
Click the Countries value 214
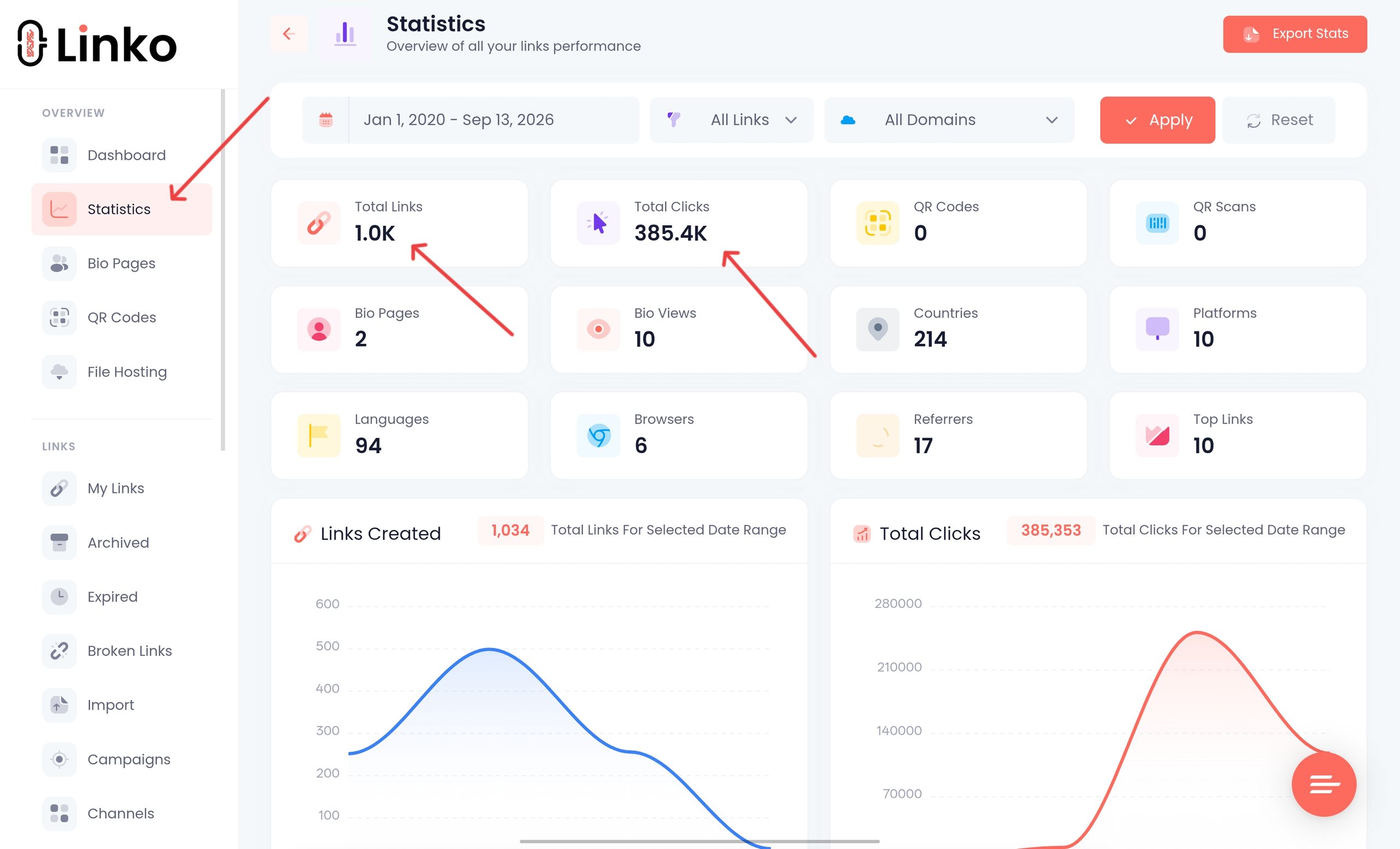click(x=930, y=339)
